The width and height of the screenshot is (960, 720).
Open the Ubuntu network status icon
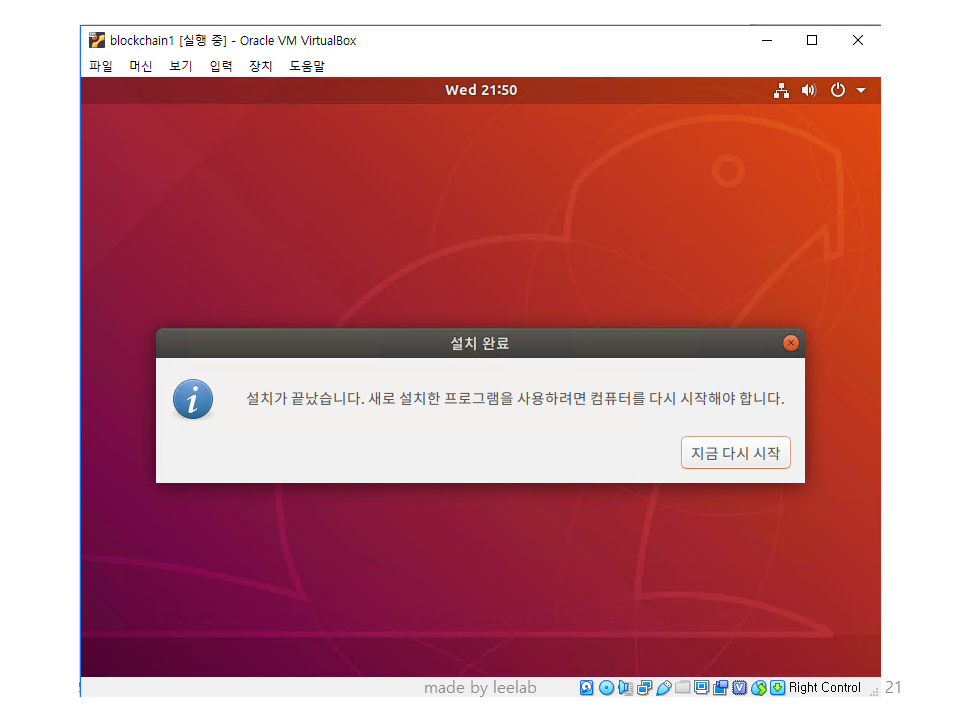pos(781,91)
